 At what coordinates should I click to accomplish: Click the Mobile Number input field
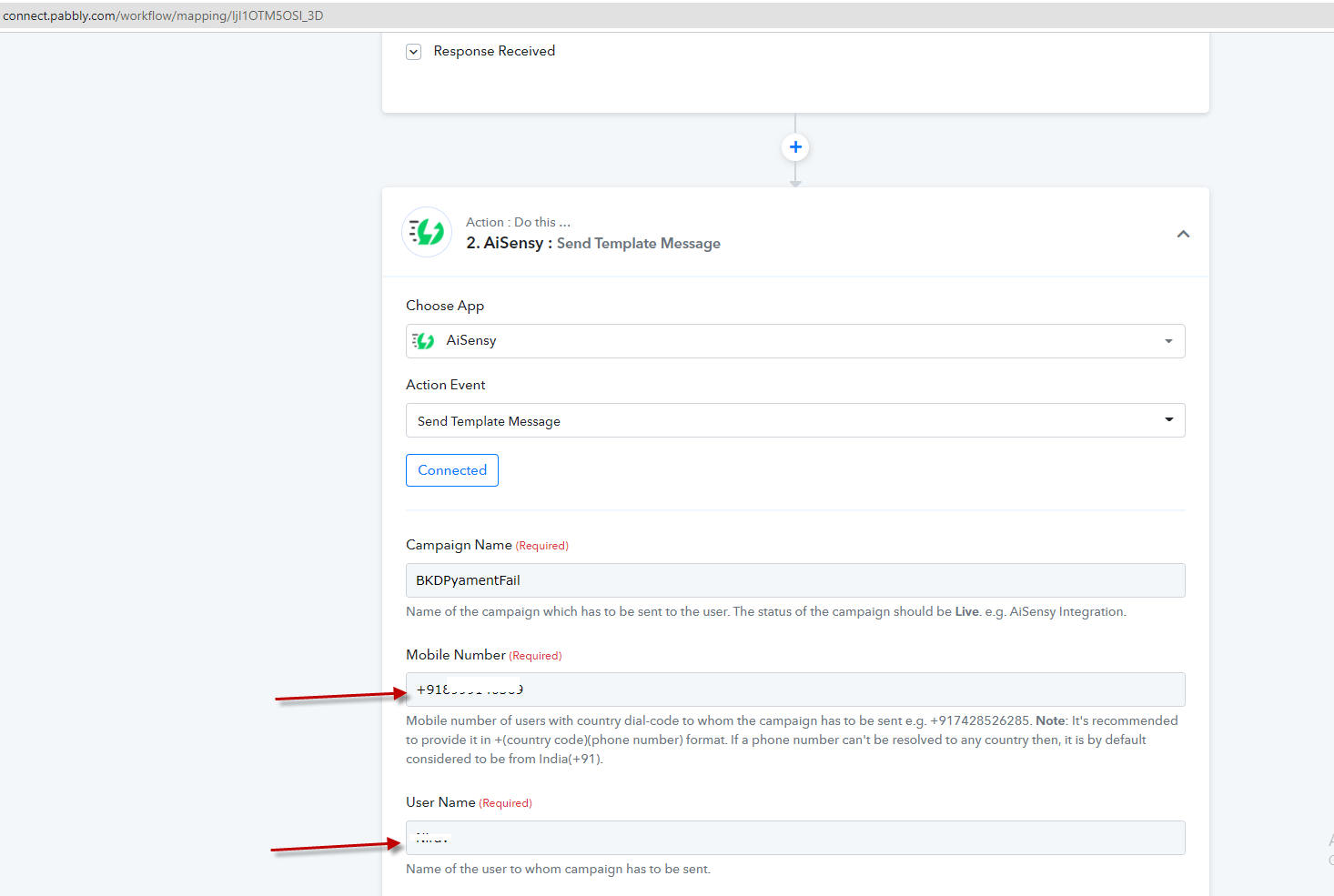(795, 690)
